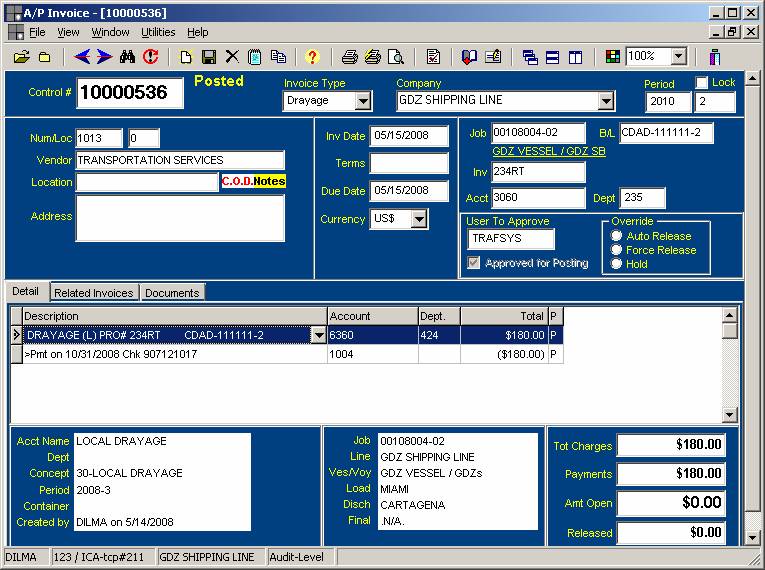Click the printer icon in toolbar
The width and height of the screenshot is (765, 570).
click(x=349, y=57)
